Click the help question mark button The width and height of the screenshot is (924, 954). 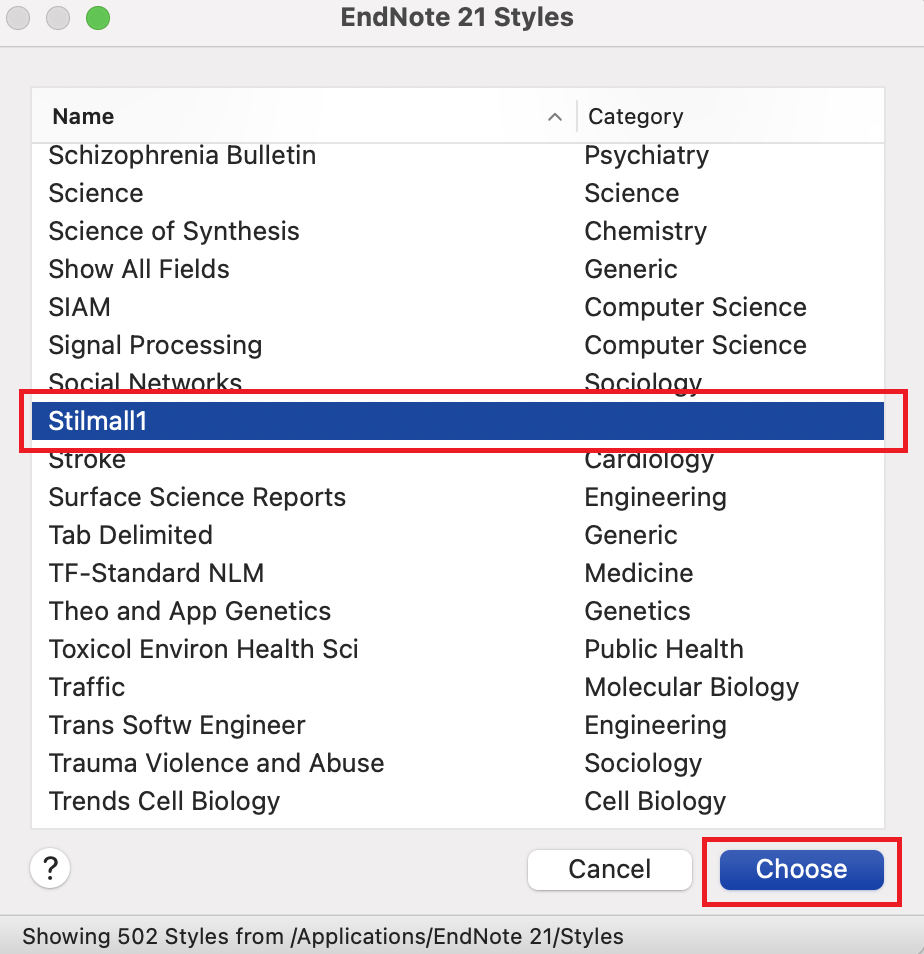point(50,868)
